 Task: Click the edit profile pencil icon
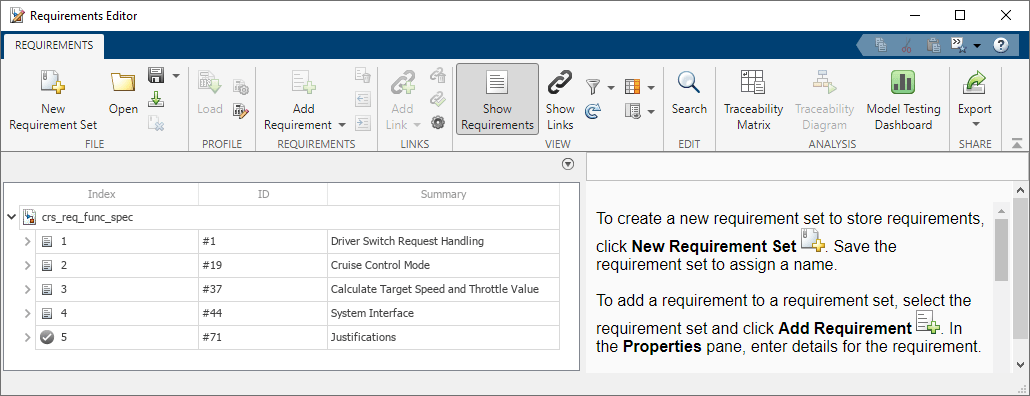point(240,110)
